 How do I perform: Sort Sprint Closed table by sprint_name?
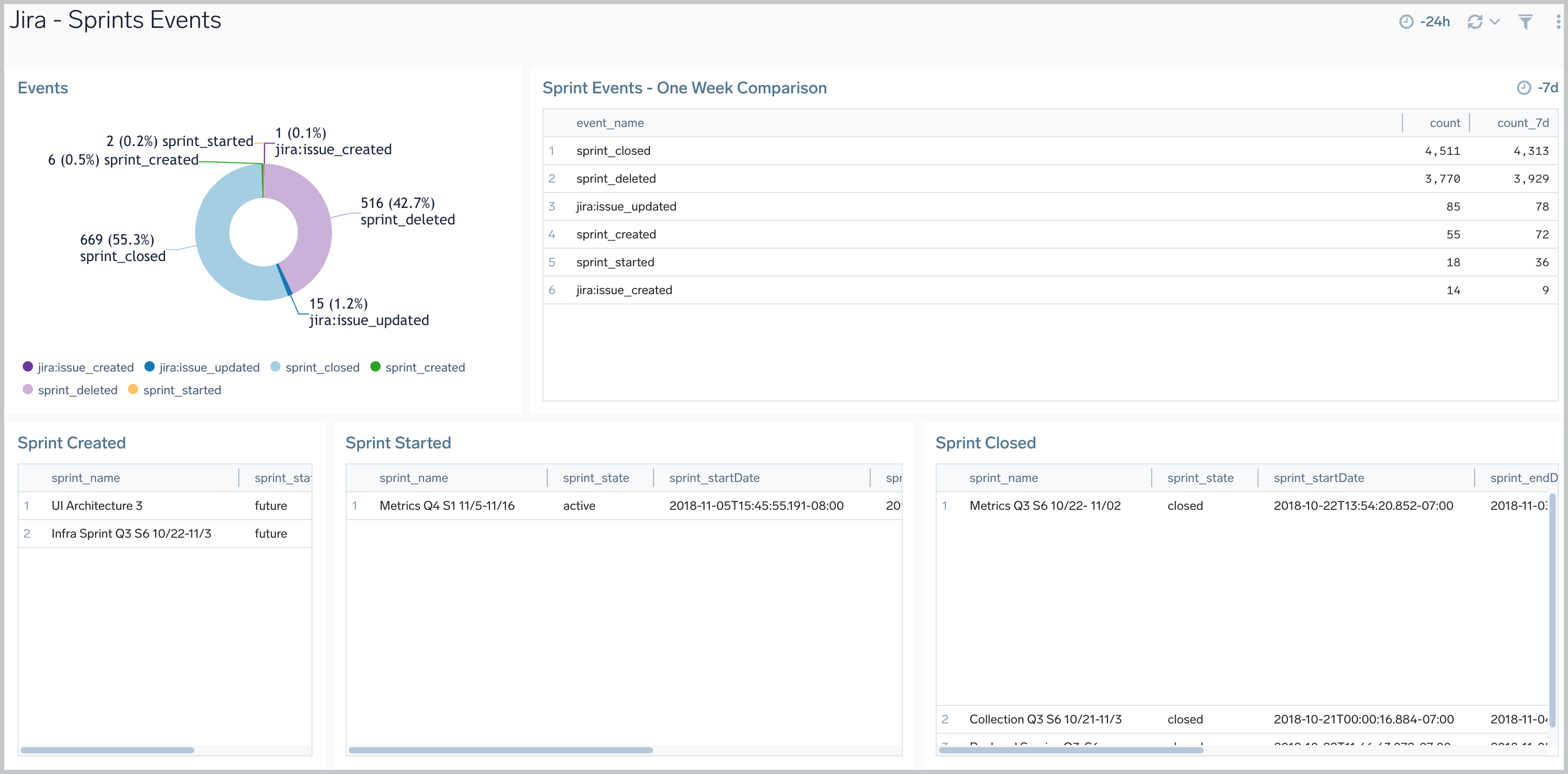coord(1003,478)
